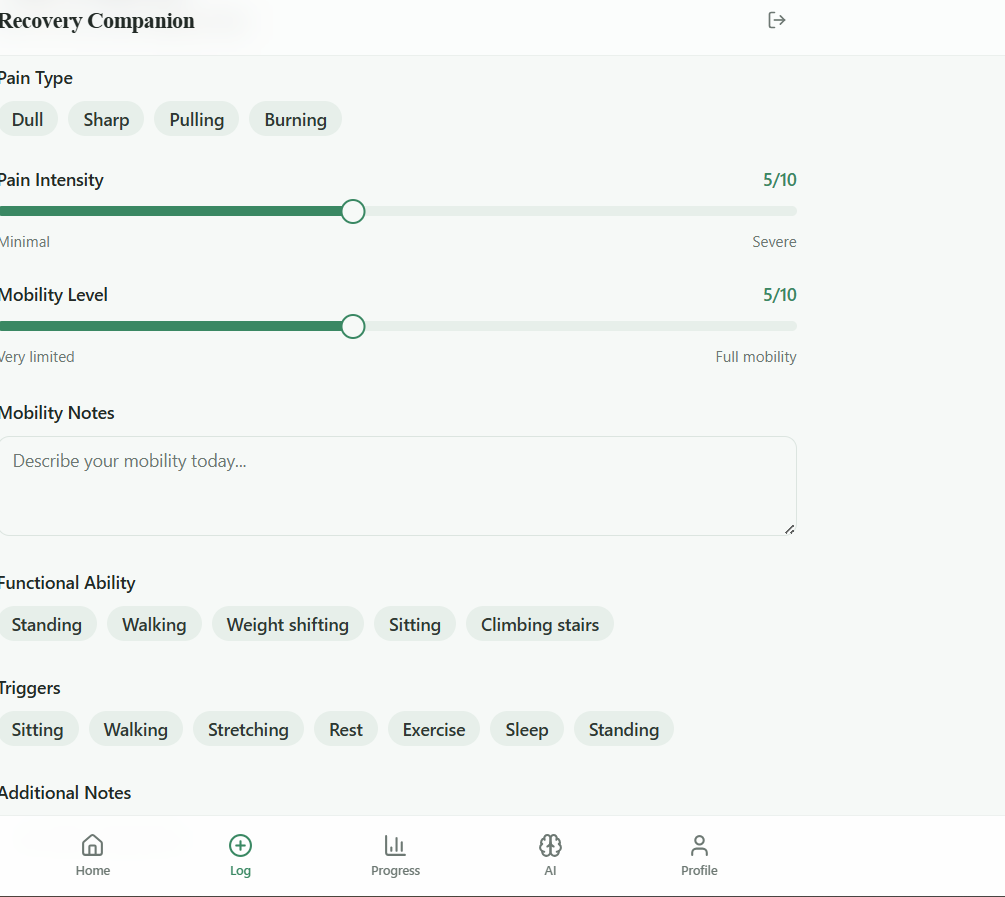This screenshot has height=897, width=1005.
Task: Toggle the Pulling pain type
Action: click(196, 118)
